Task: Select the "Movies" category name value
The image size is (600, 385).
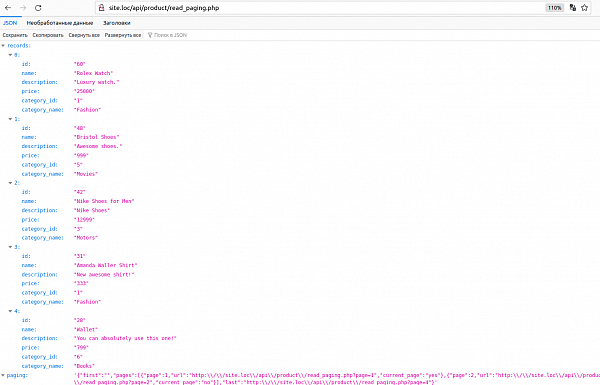Action: [86, 174]
